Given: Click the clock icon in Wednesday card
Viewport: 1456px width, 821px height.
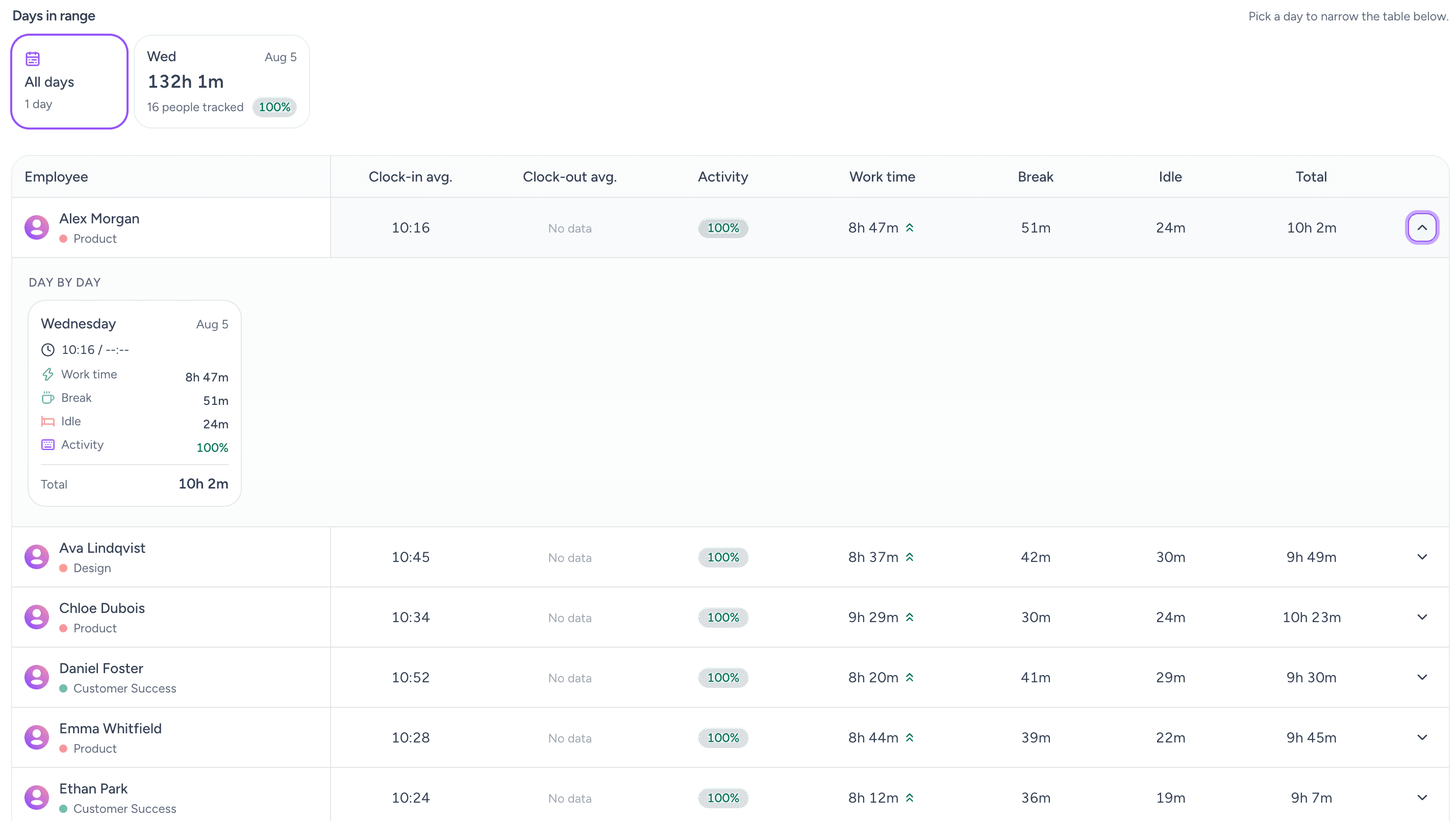Looking at the screenshot, I should coord(48,350).
